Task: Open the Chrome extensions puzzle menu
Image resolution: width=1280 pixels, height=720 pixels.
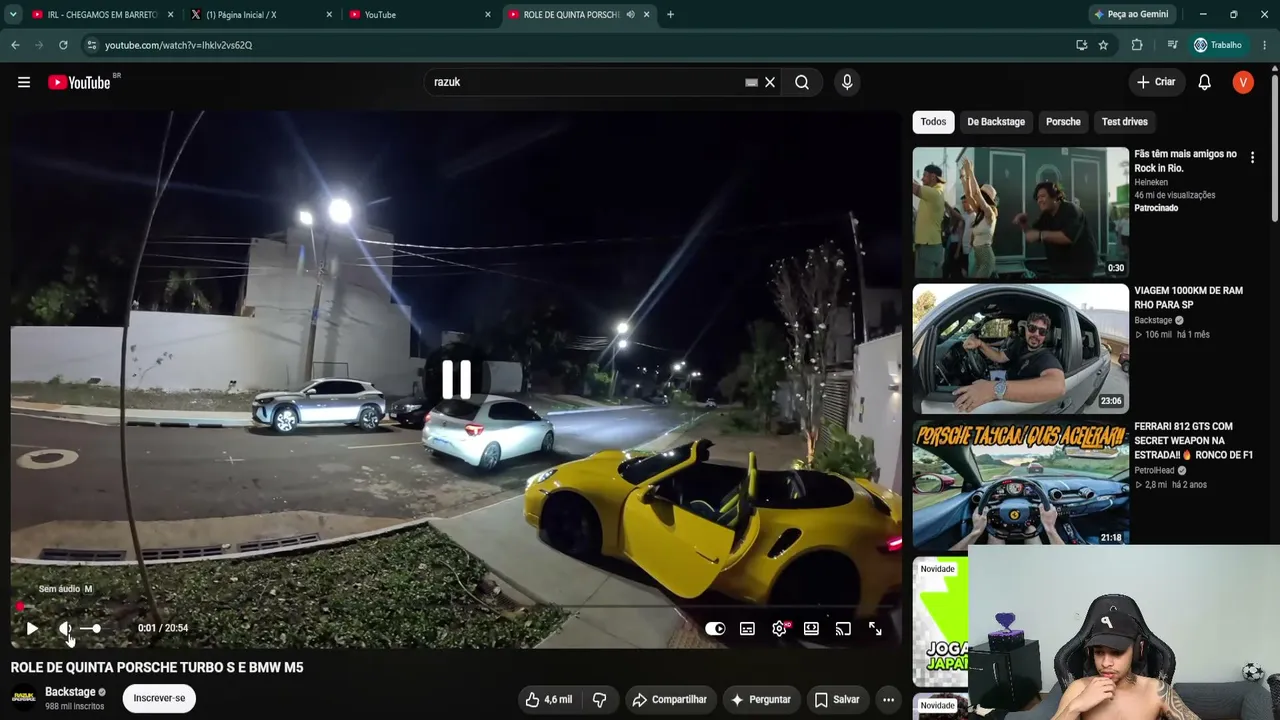Action: tap(1137, 45)
